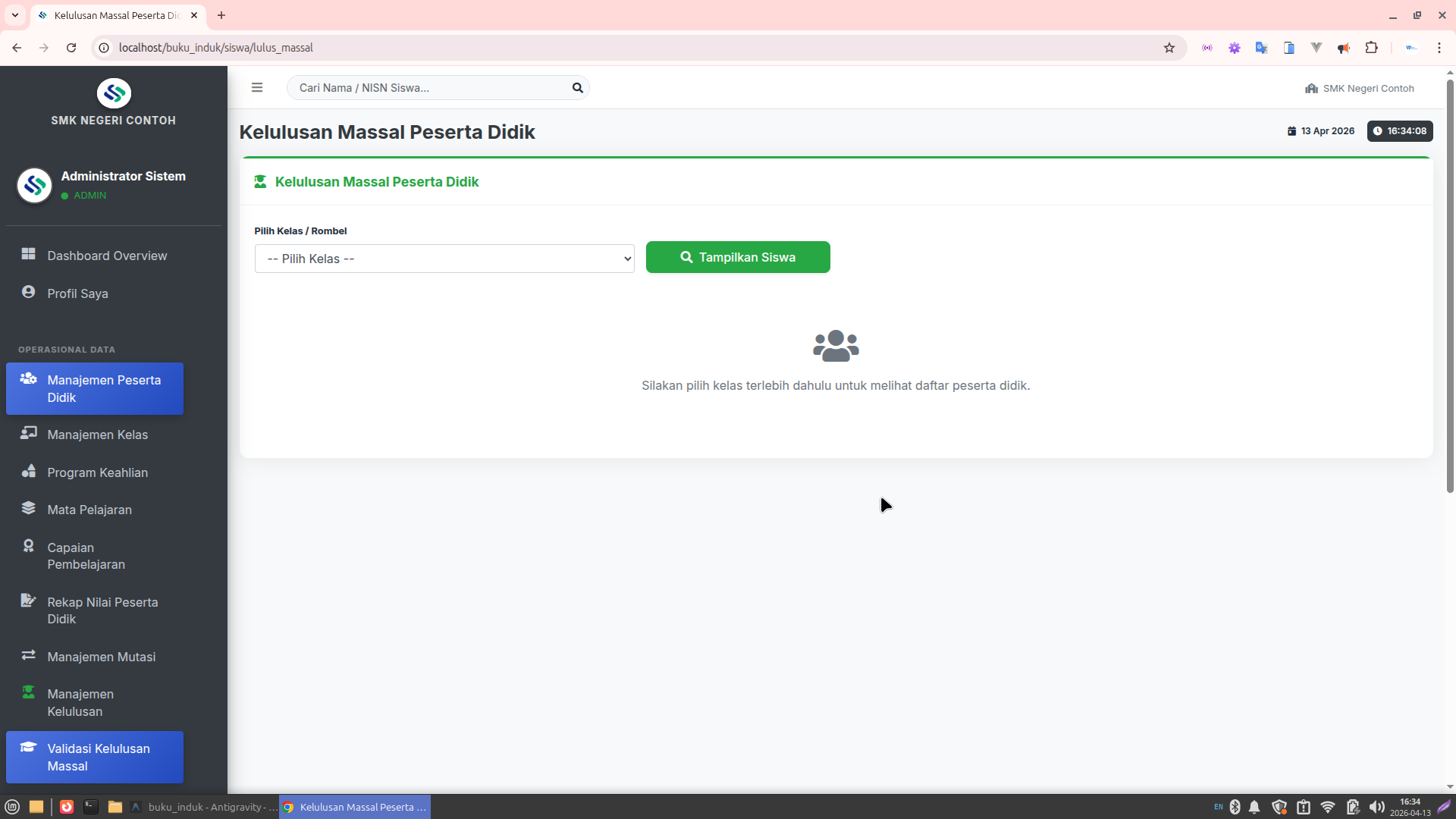Click the Program Keahlian icon
1456x819 pixels.
[x=29, y=471]
